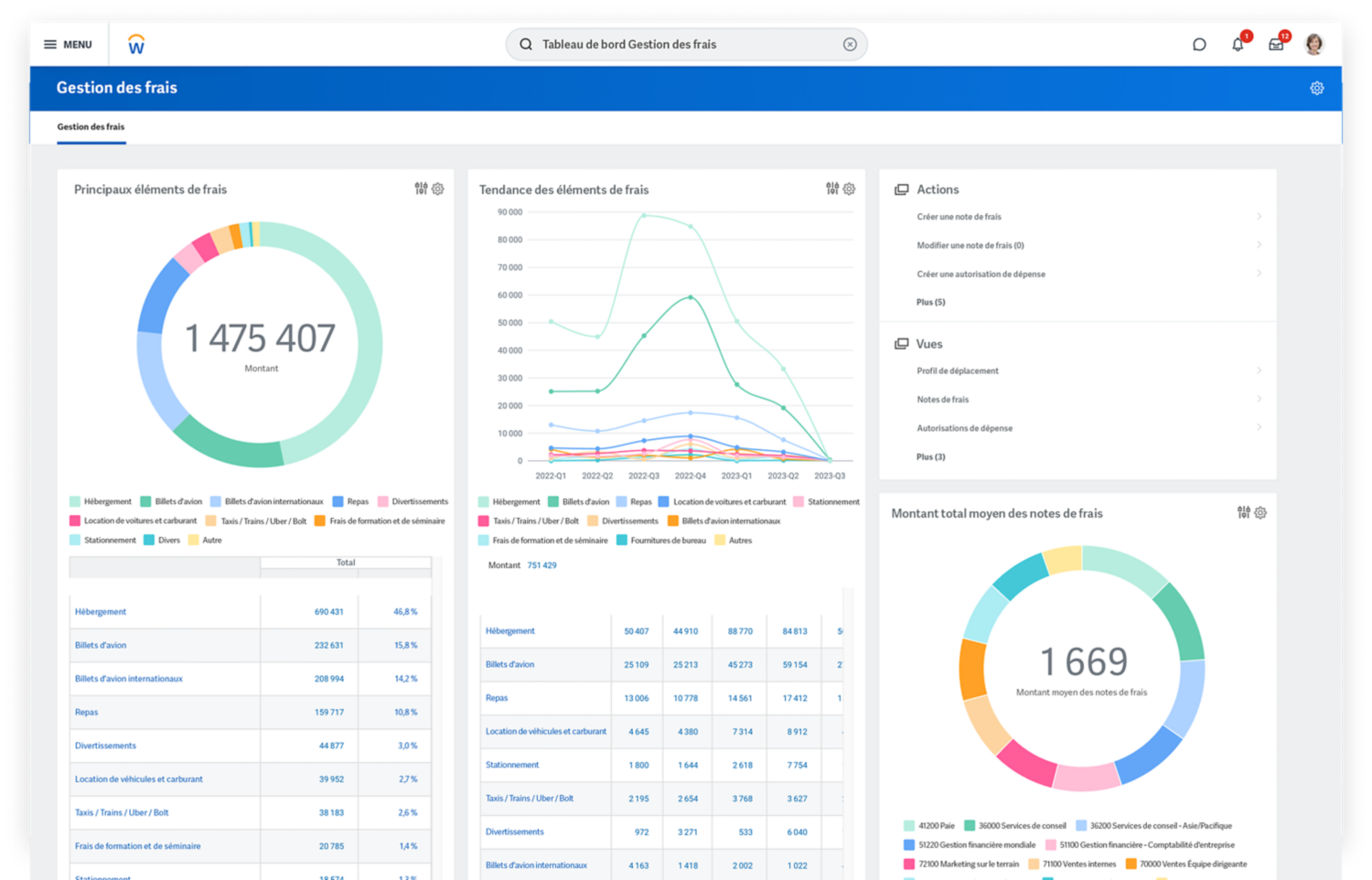Click chevron next to 'Profil de déplacement'
Image resolution: width=1372 pixels, height=880 pixels.
click(1259, 370)
